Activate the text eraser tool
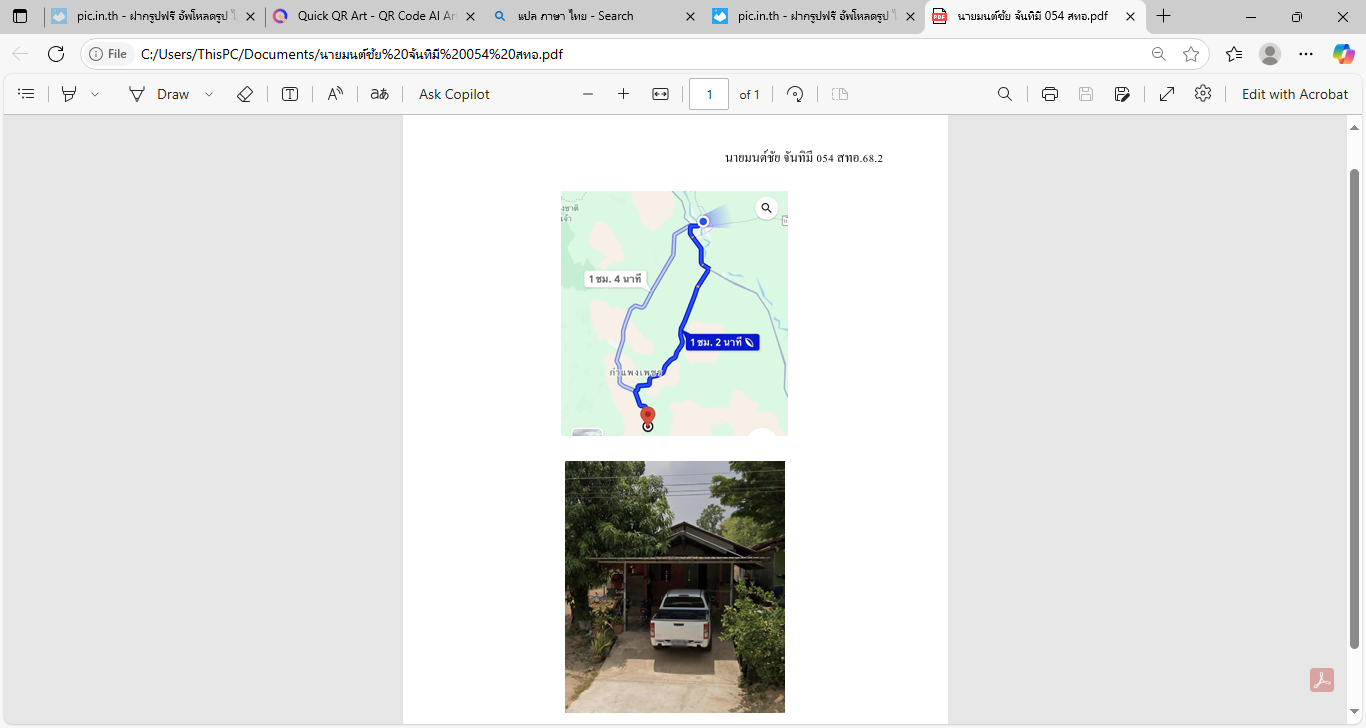The image size is (1366, 728). 244,93
